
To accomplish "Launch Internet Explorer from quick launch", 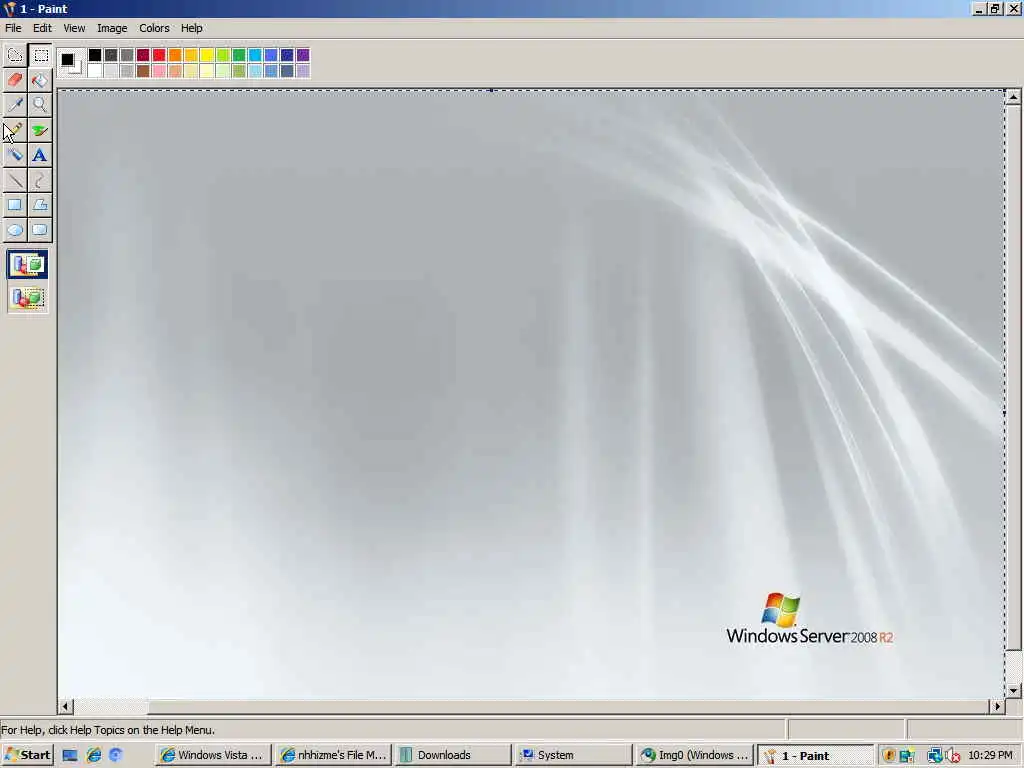I will click(93, 755).
